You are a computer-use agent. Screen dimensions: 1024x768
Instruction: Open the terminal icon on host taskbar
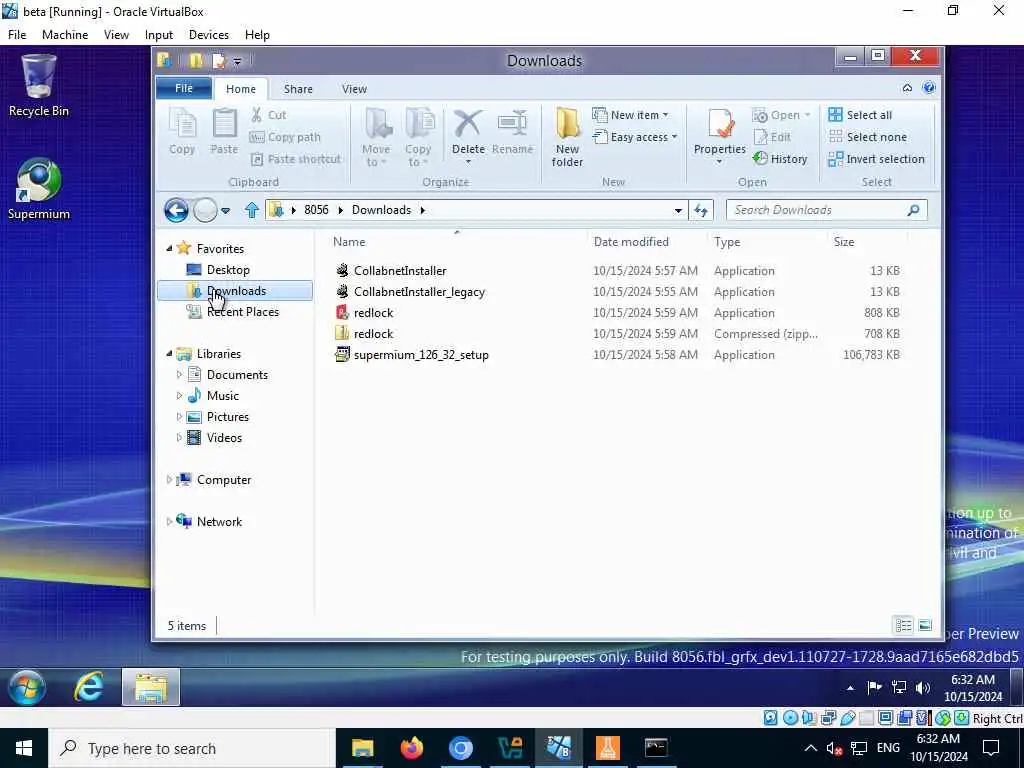point(656,748)
